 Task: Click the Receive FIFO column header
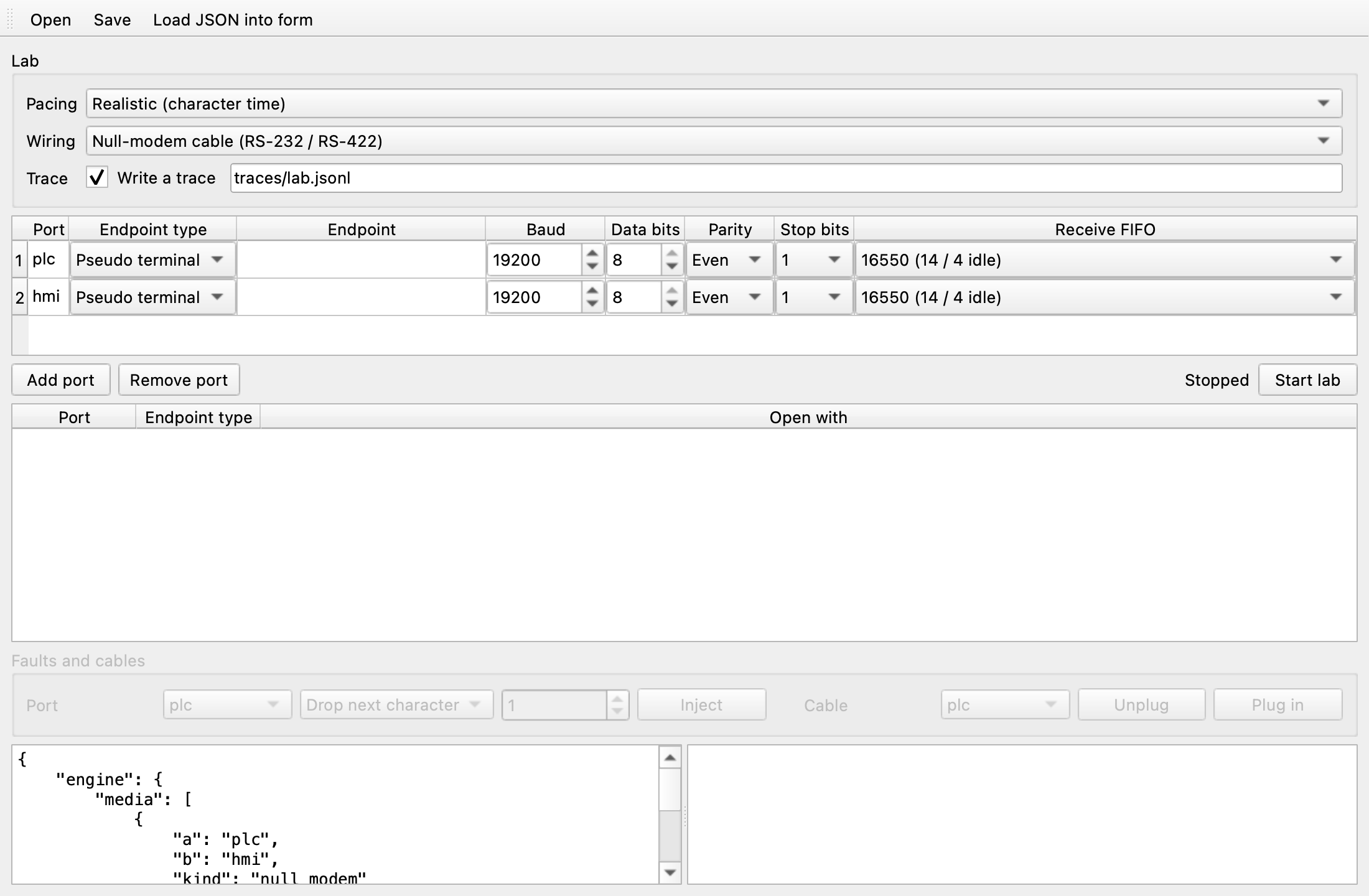pyautogui.click(x=1105, y=229)
